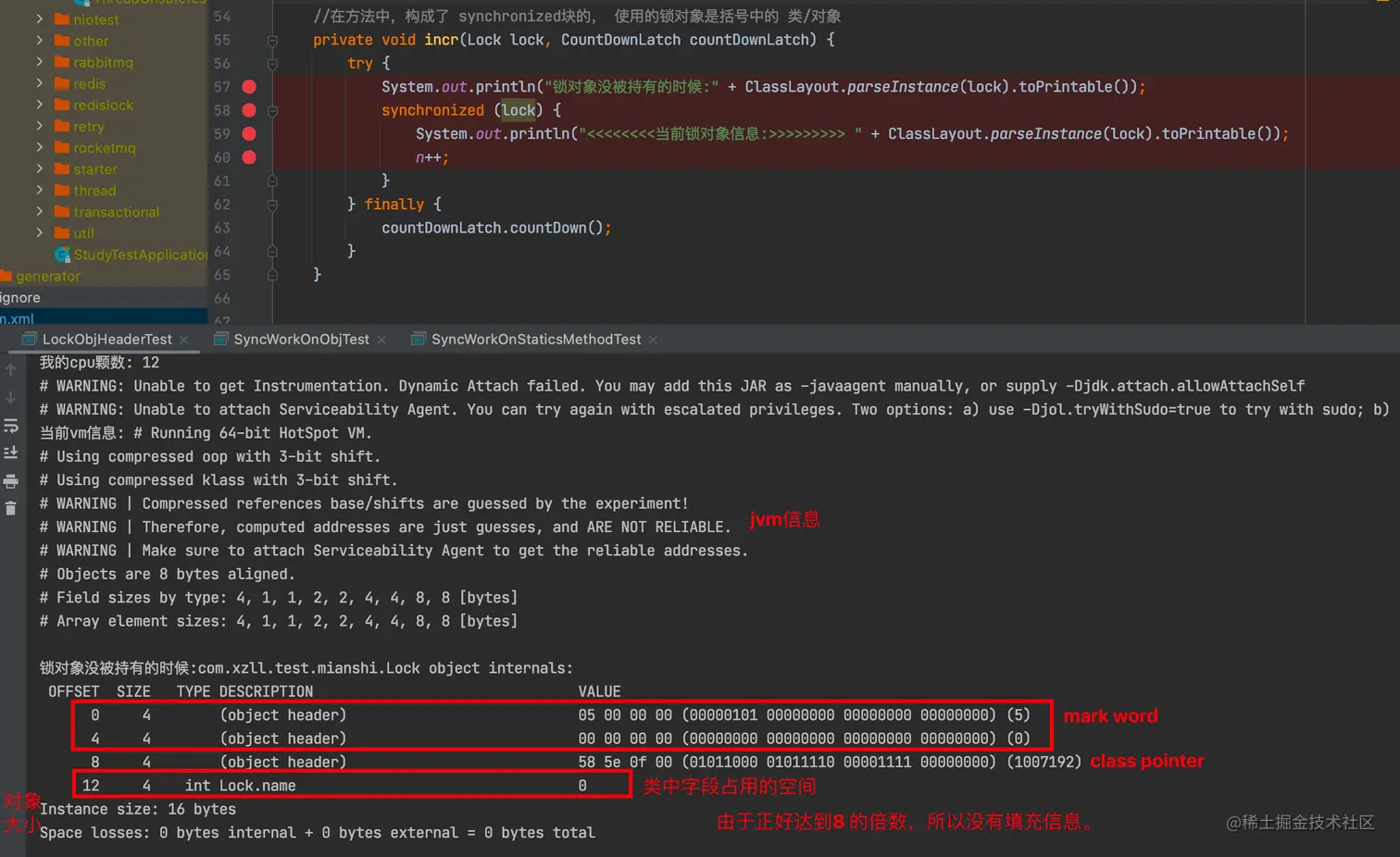The height and width of the screenshot is (857, 1400).
Task: Click the SyncWorkOnStaticsMethodTest run tab icon
Action: [419, 340]
